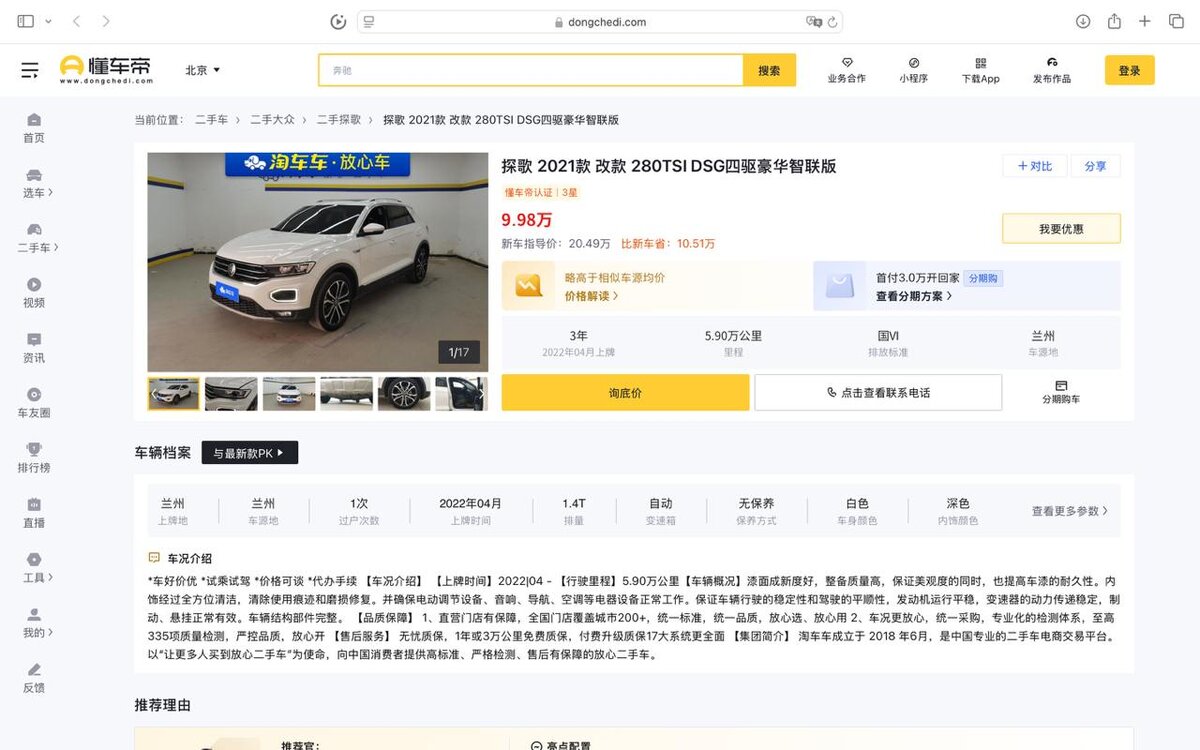The height and width of the screenshot is (750, 1200).
Task: Click the 懂车帝 logo
Action: point(105,69)
